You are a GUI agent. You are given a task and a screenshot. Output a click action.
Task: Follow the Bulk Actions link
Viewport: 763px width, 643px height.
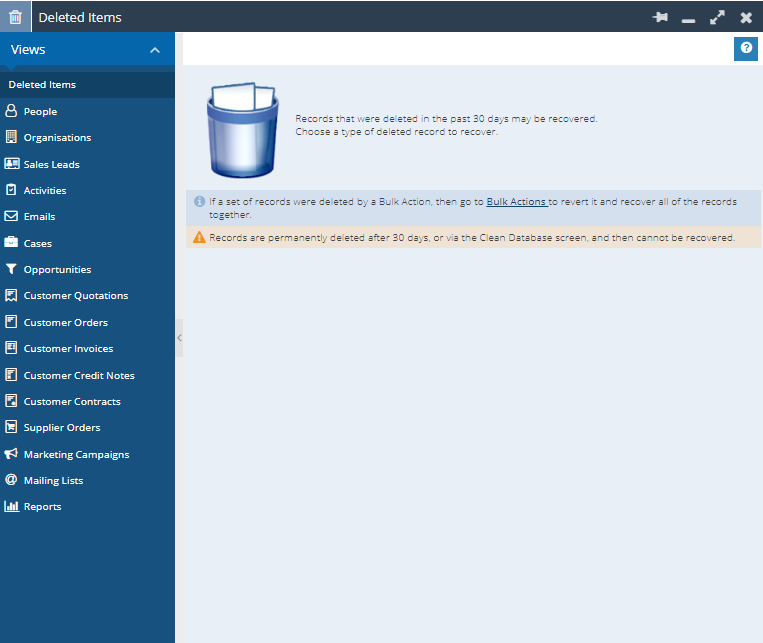pyautogui.click(x=516, y=202)
